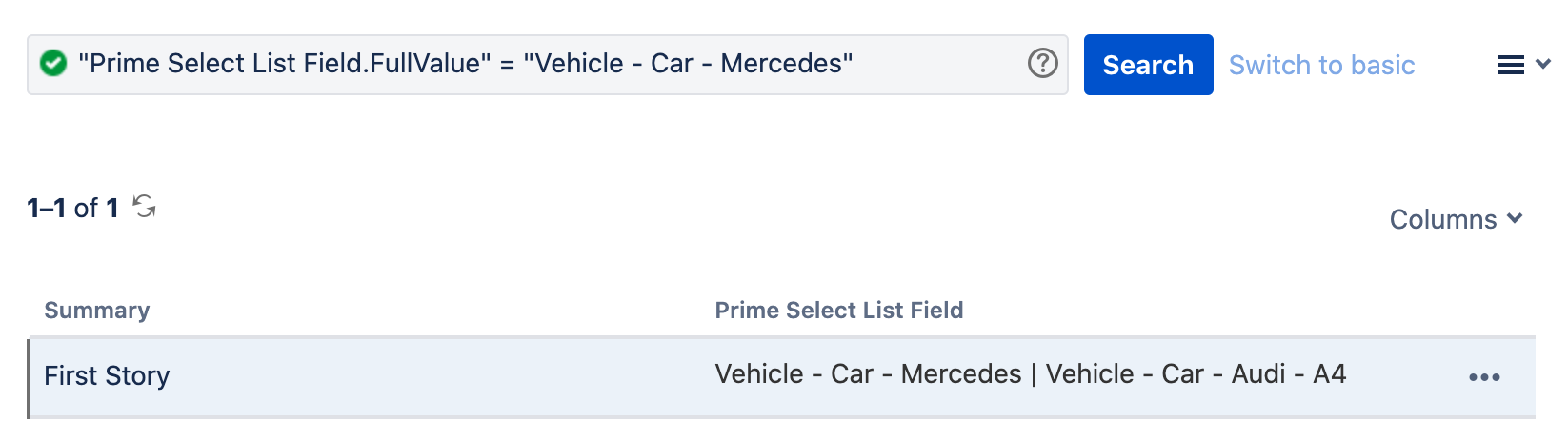
Task: Switch to basic search mode
Action: (1321, 65)
